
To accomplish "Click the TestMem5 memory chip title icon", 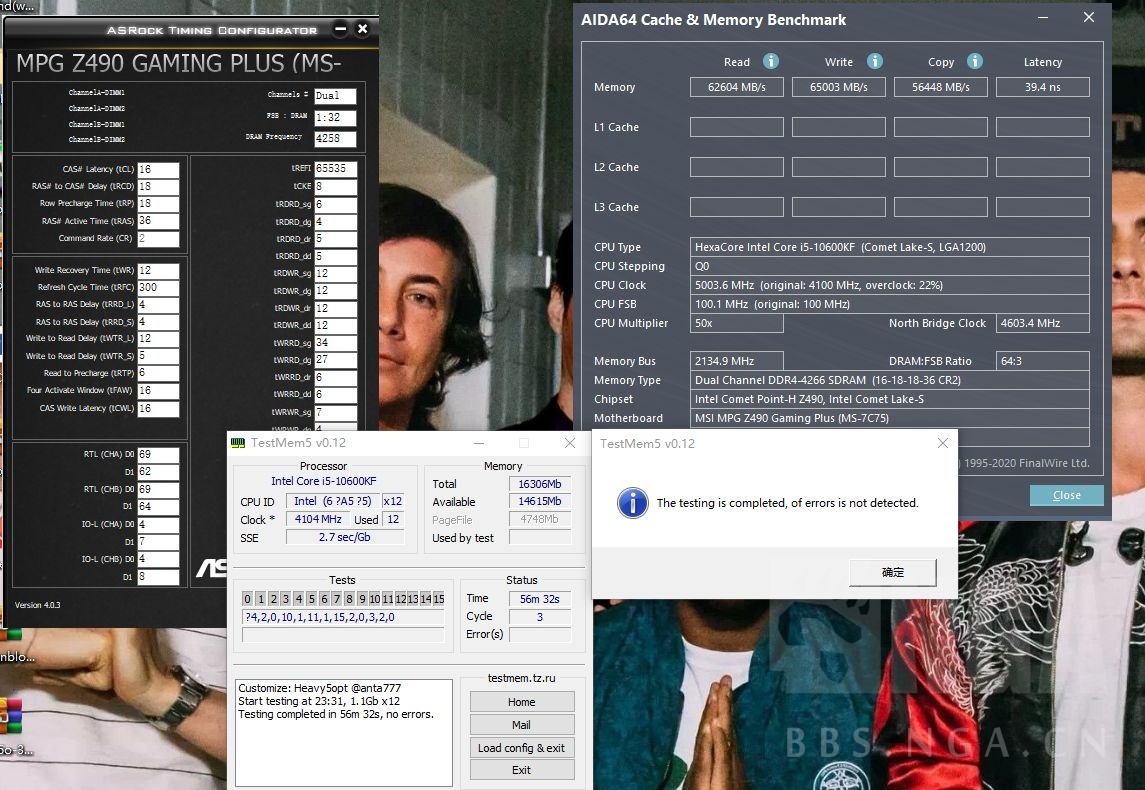I will click(237, 443).
